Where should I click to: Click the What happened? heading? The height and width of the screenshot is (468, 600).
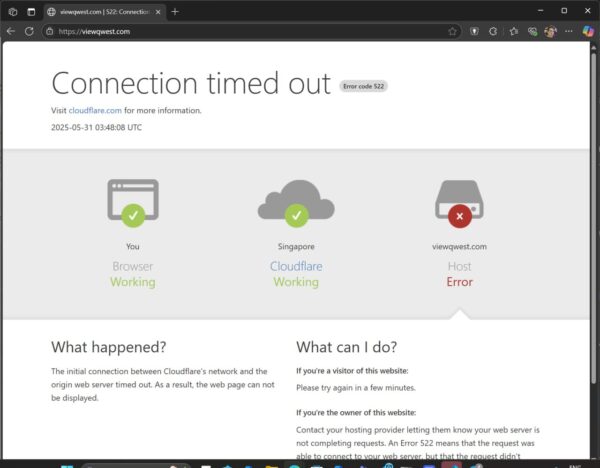click(x=109, y=347)
